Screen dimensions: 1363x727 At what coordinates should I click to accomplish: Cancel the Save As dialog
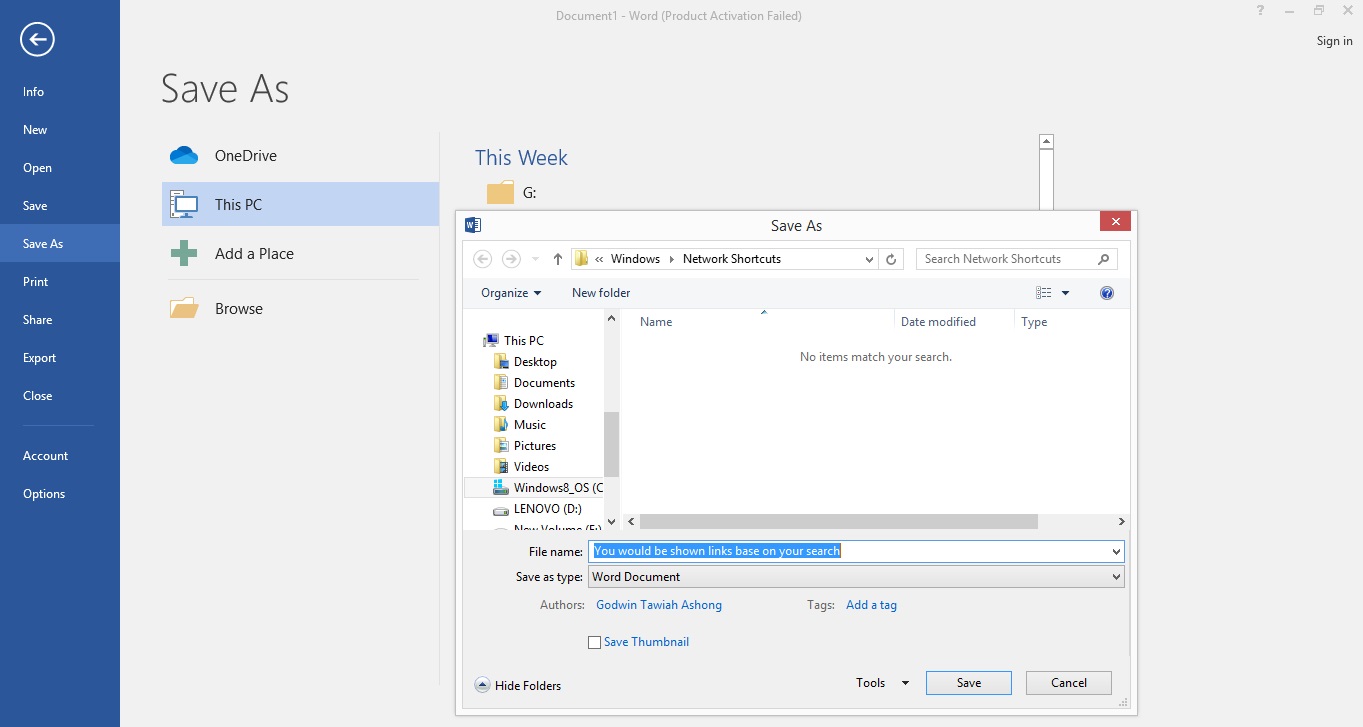click(x=1069, y=683)
